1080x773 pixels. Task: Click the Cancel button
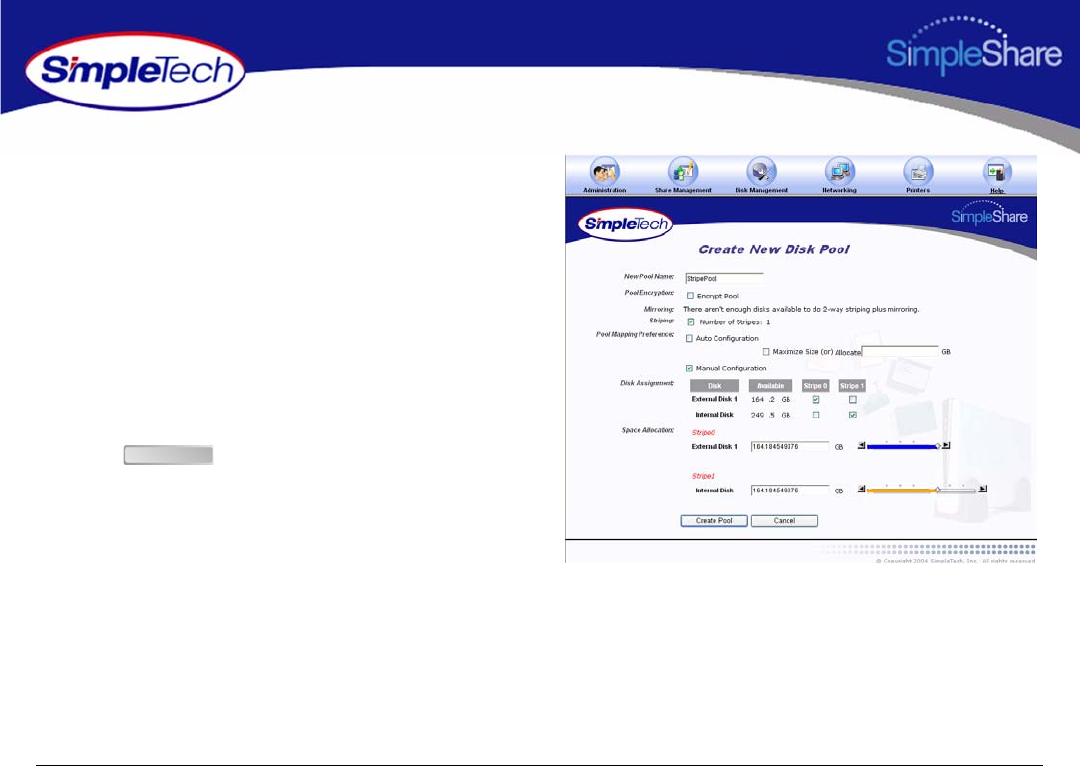[x=784, y=521]
